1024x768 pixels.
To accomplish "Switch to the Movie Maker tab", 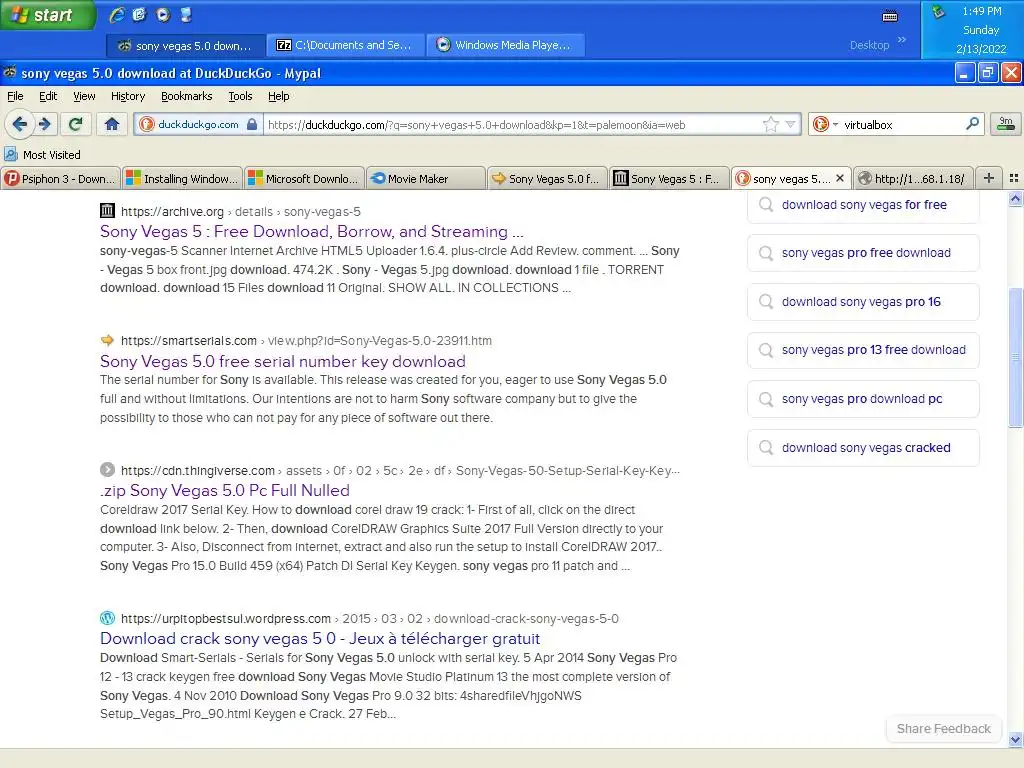I will 426,178.
